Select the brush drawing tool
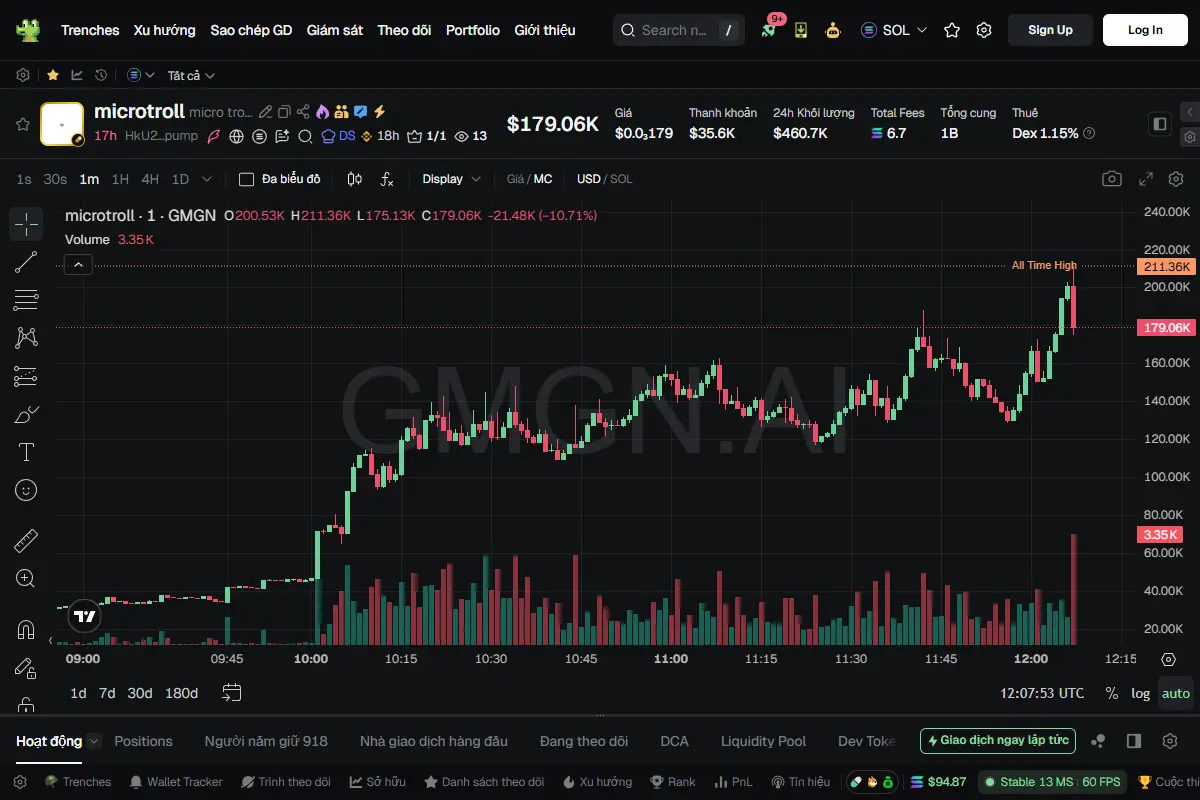This screenshot has width=1200, height=800. click(26, 414)
